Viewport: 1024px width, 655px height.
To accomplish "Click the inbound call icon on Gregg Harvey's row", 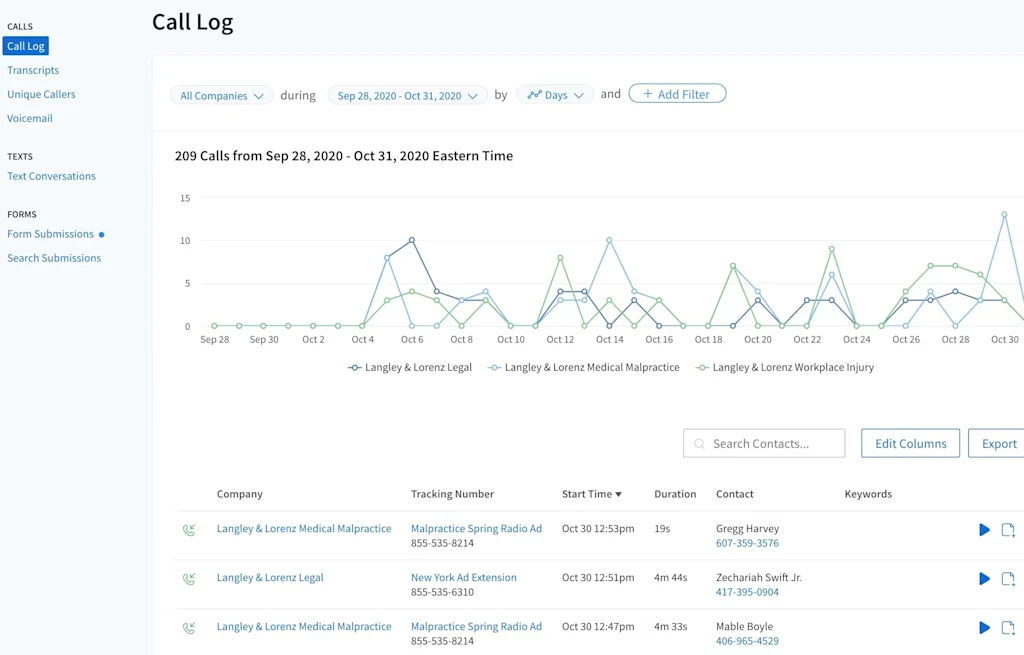I will [189, 530].
